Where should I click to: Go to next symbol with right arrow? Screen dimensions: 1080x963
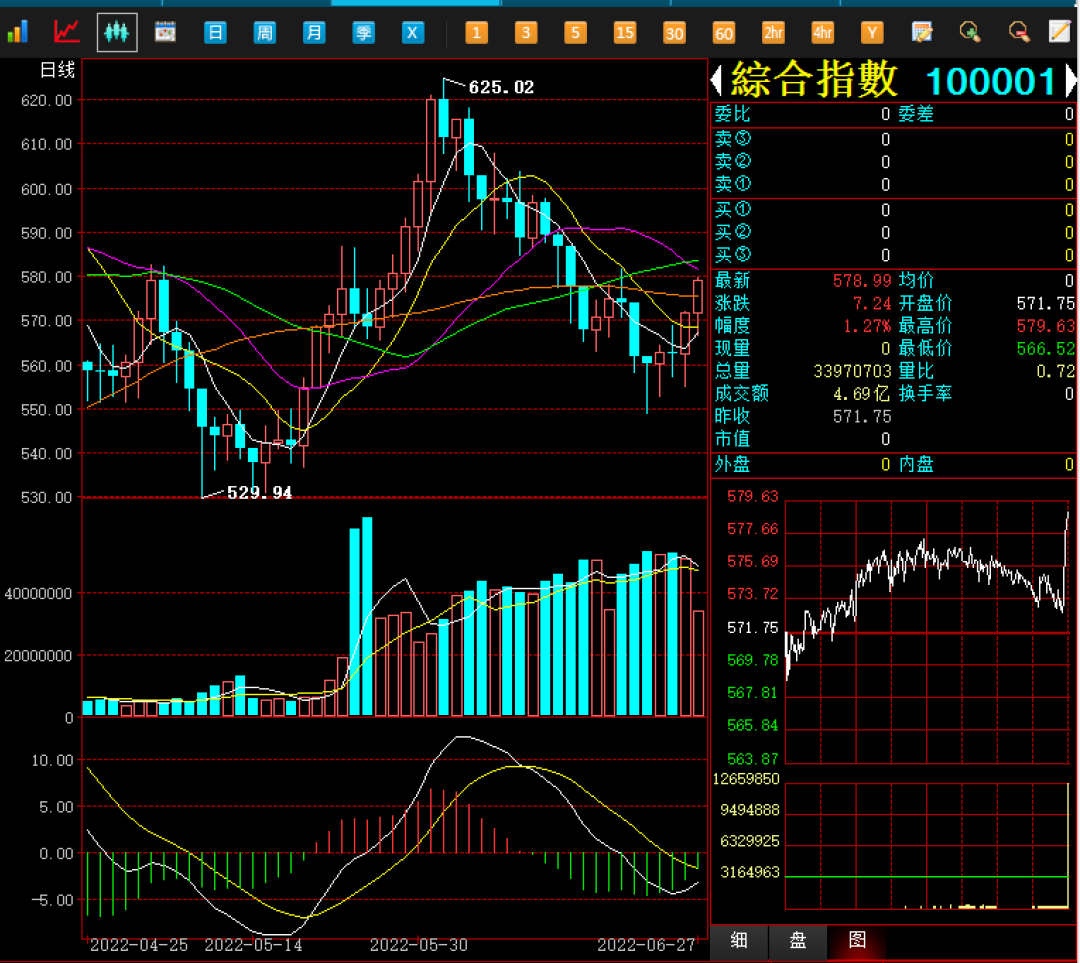coord(1071,80)
